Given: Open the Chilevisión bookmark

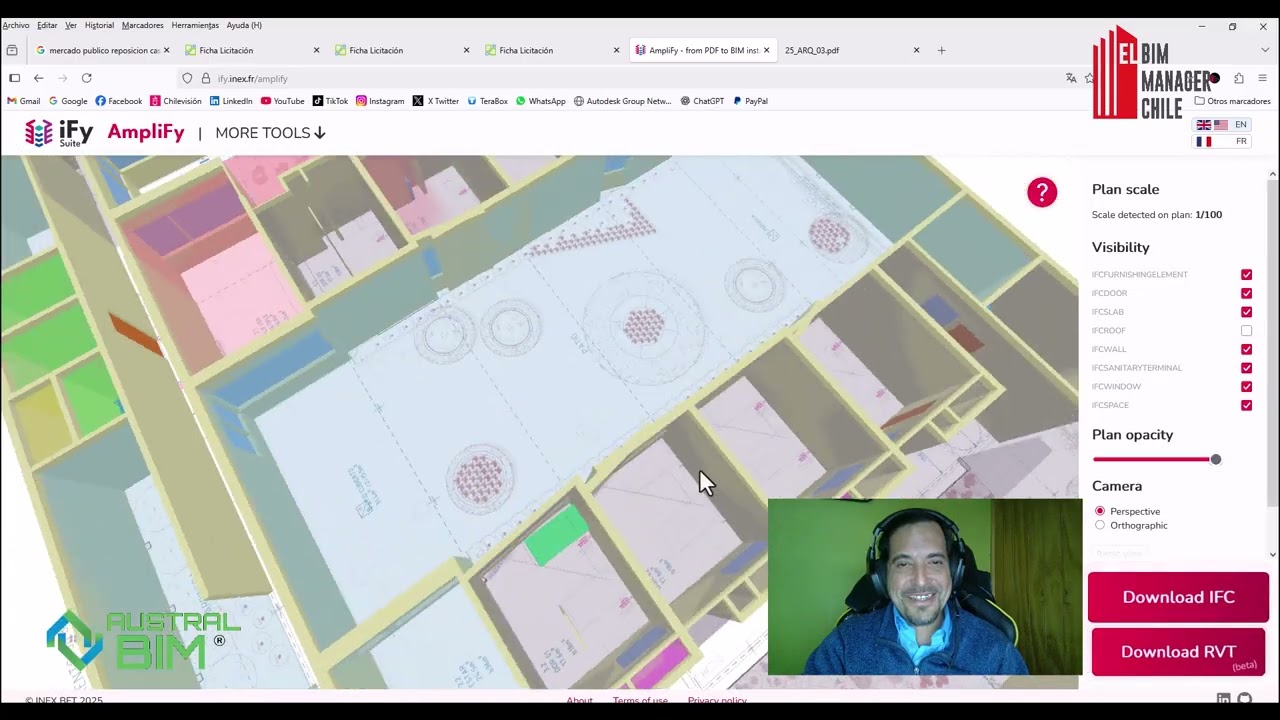Looking at the screenshot, I should [x=176, y=101].
